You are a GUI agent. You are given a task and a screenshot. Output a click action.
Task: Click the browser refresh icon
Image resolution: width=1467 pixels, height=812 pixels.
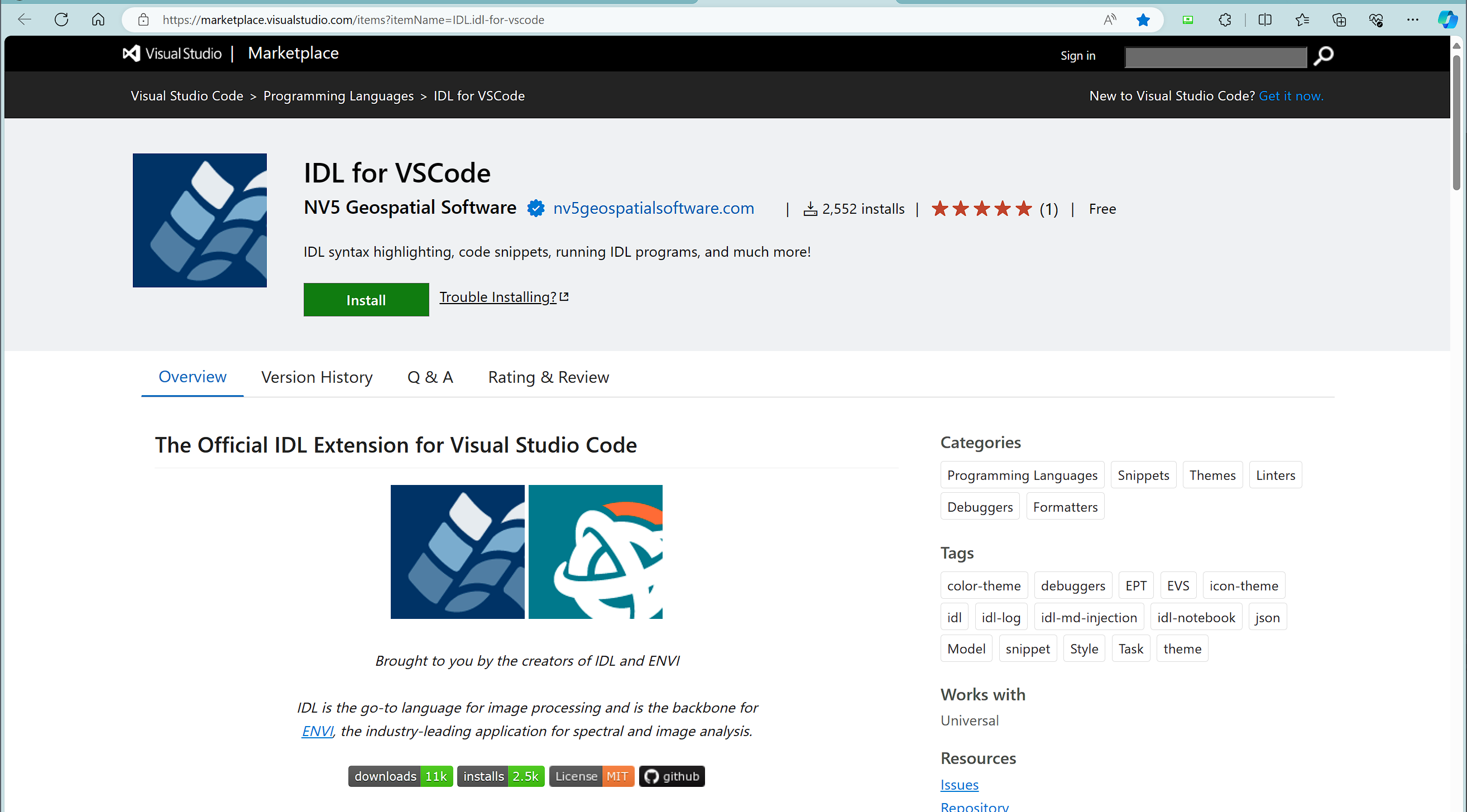(x=61, y=20)
